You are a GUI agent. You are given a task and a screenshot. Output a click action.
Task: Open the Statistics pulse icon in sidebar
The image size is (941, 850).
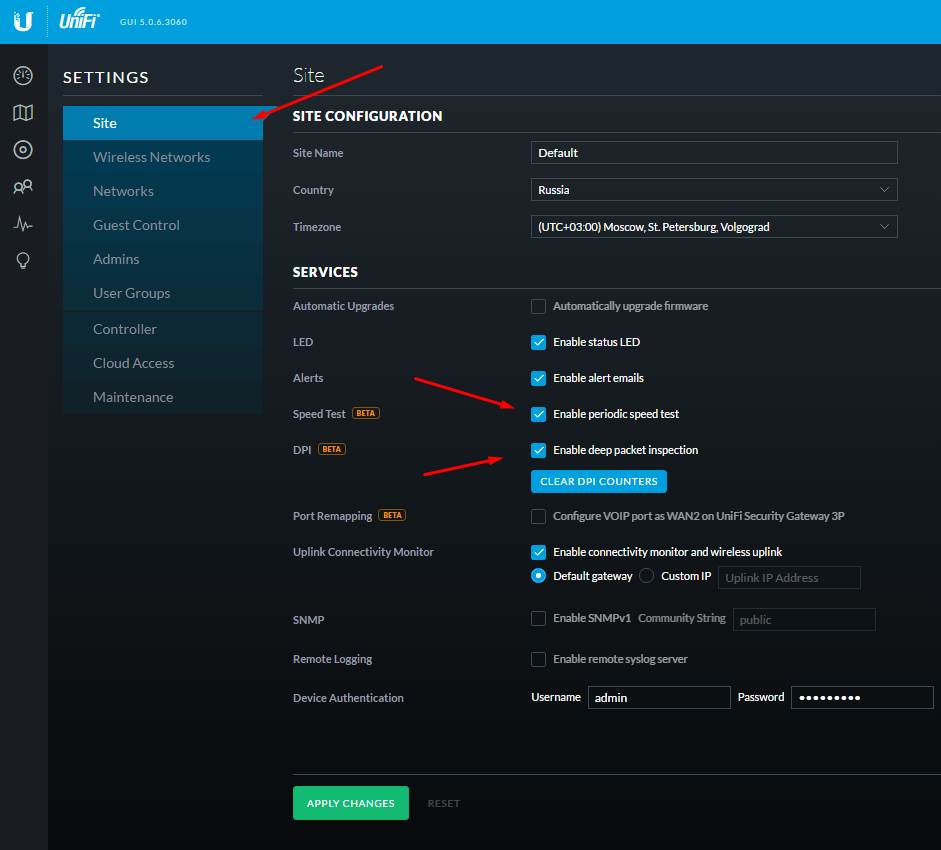[23, 224]
